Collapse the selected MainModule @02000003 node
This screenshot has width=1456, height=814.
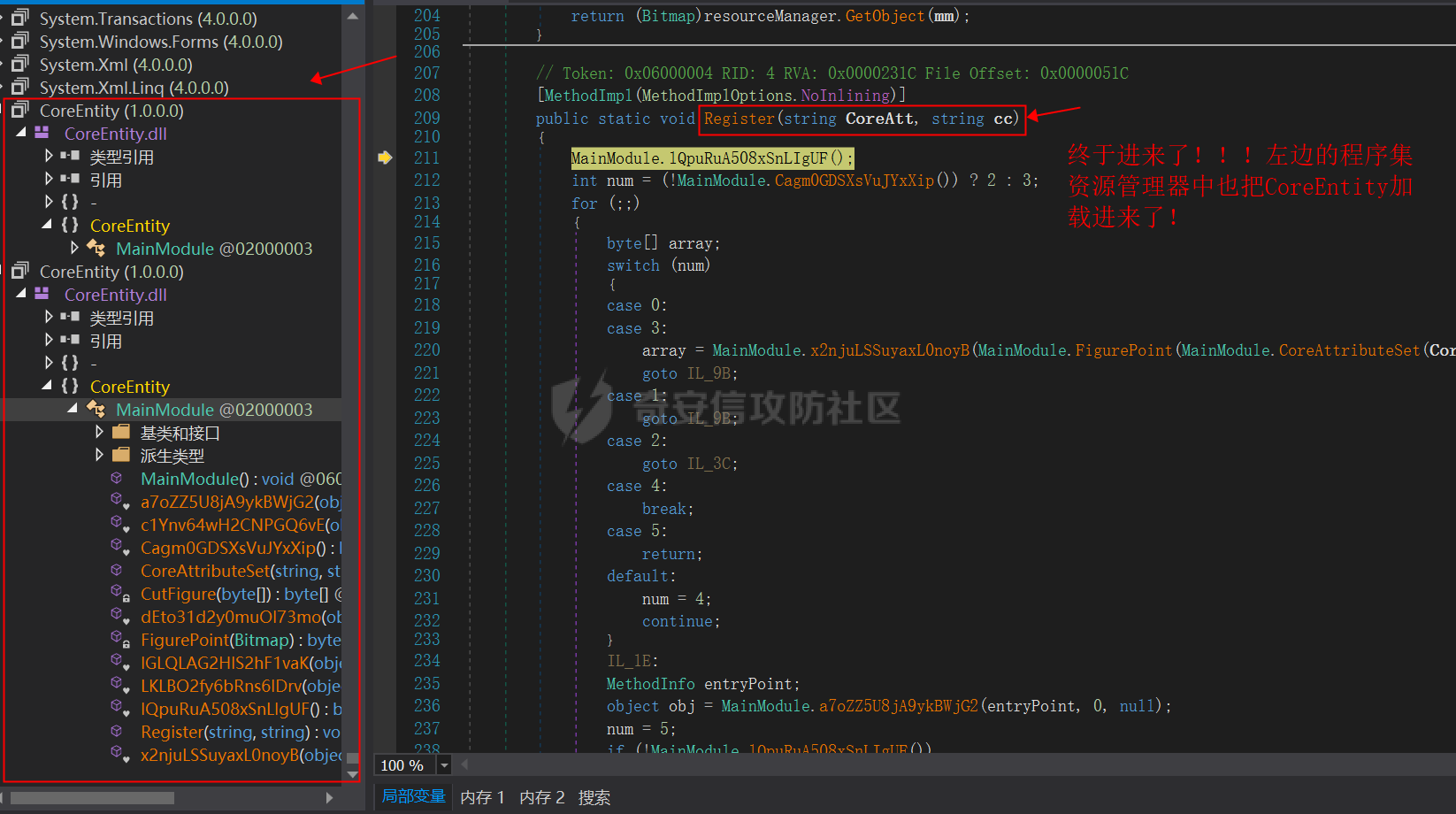point(73,408)
